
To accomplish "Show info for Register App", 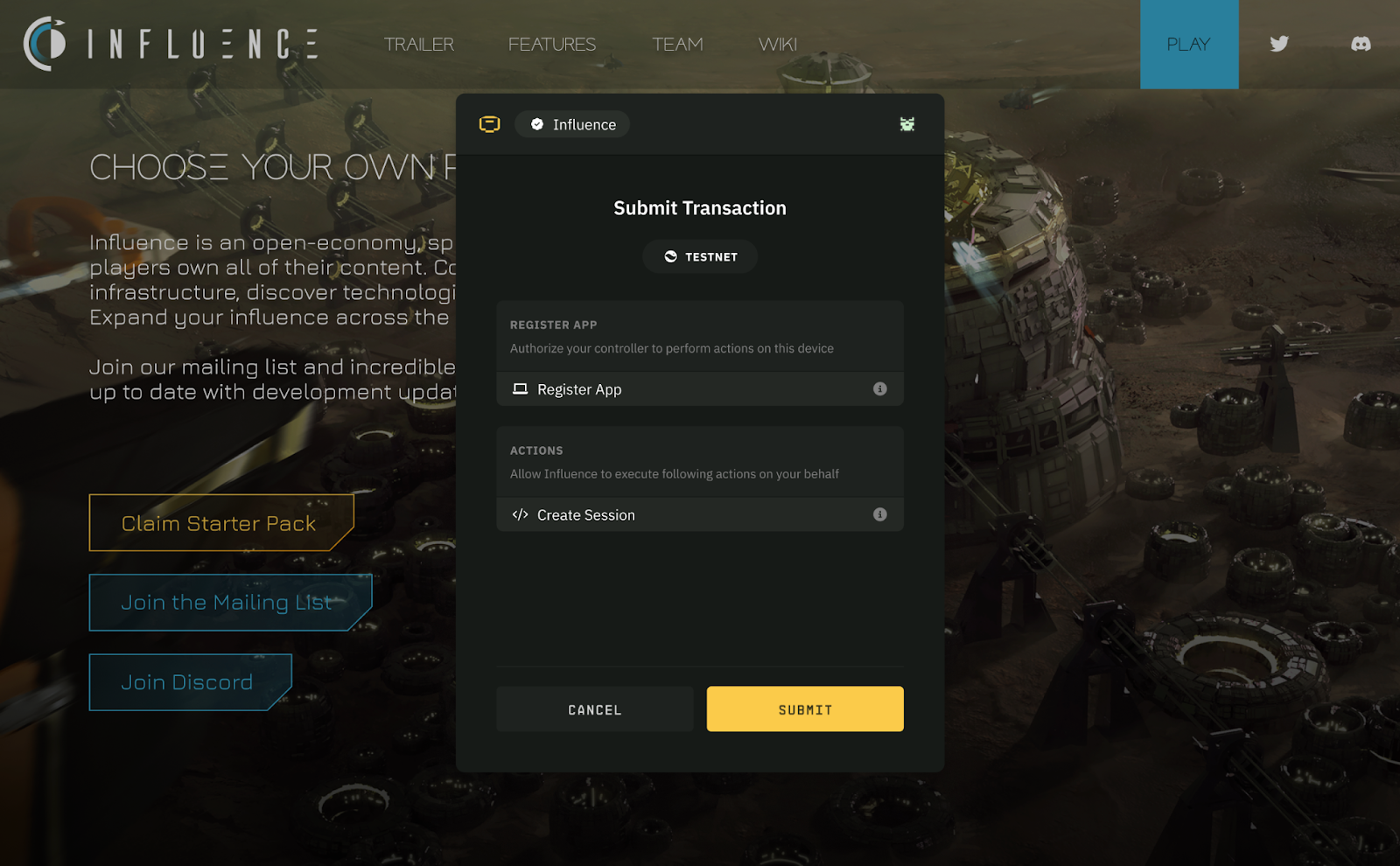I will tap(880, 389).
